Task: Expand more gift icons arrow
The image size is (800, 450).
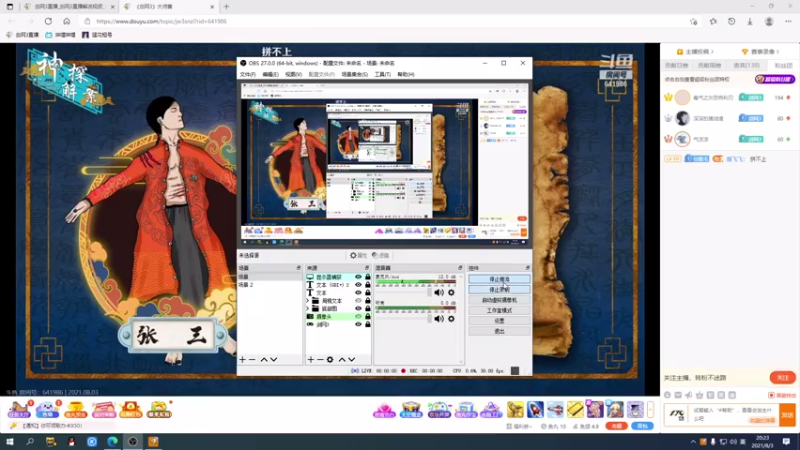Action: click(651, 409)
